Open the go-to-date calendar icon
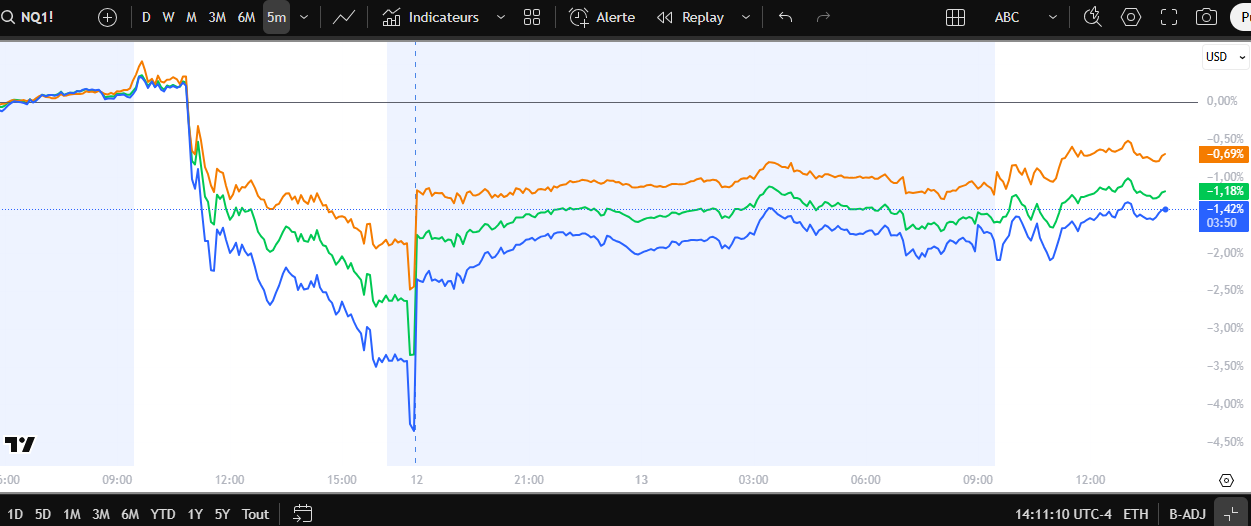 click(x=303, y=514)
